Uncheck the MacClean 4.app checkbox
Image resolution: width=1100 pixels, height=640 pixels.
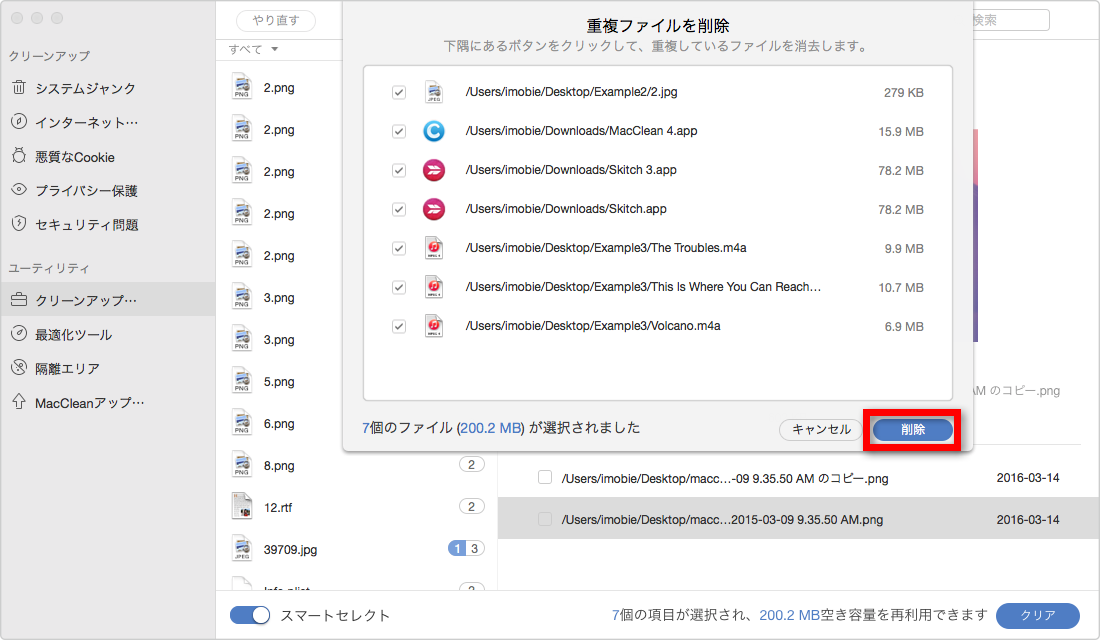[x=398, y=131]
